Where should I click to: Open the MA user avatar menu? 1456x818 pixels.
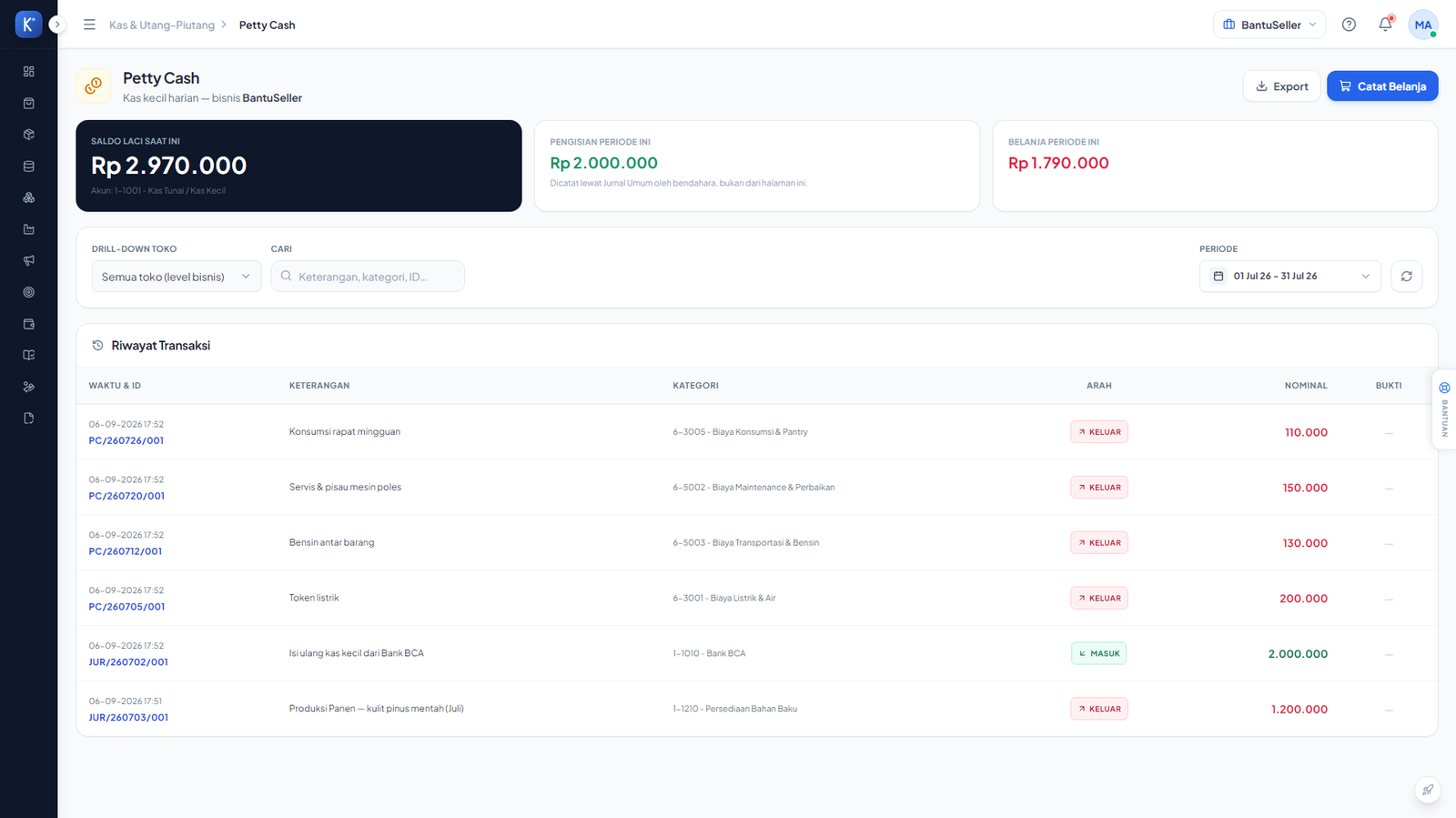pos(1423,25)
